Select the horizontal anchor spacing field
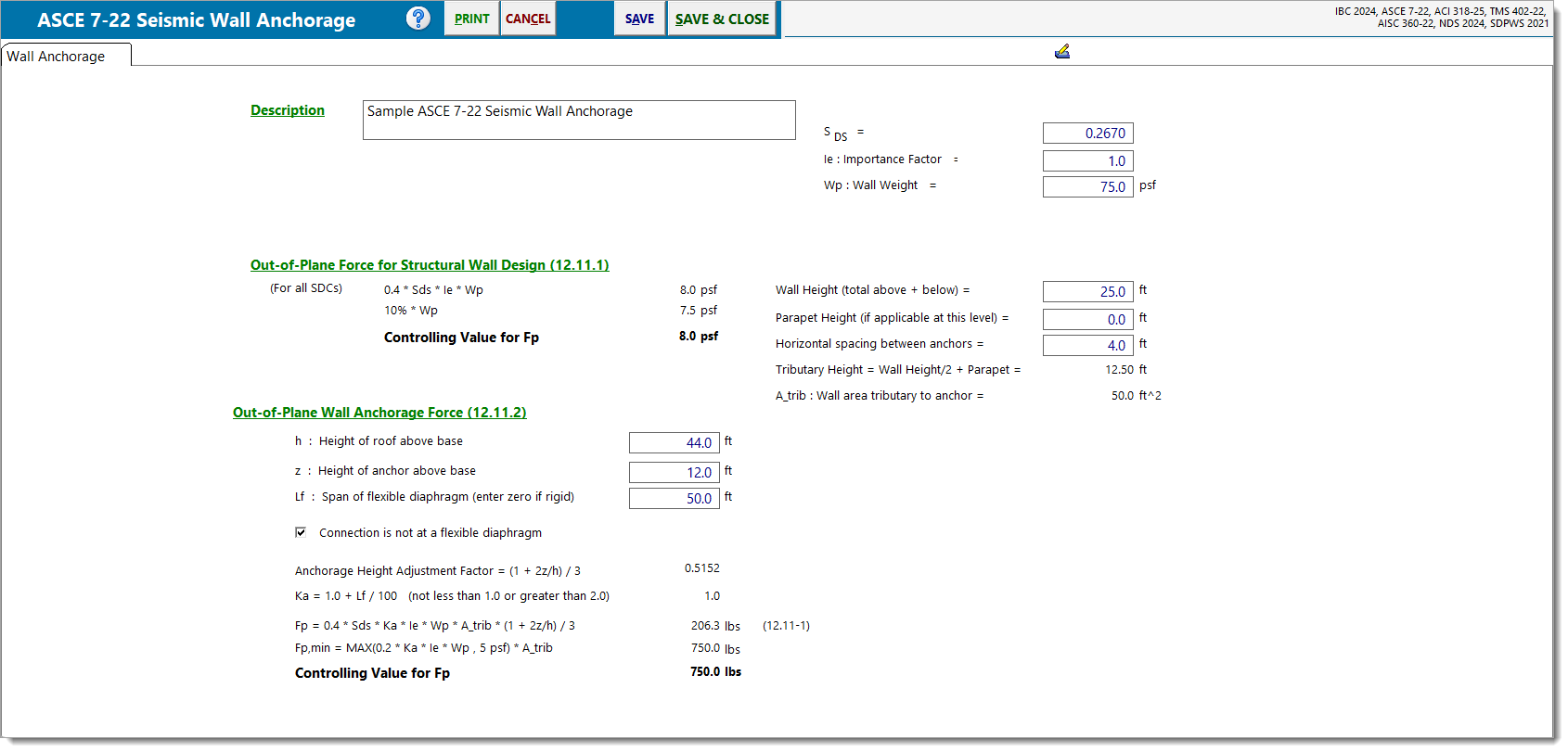The height and width of the screenshot is (752, 1568). [x=1088, y=346]
